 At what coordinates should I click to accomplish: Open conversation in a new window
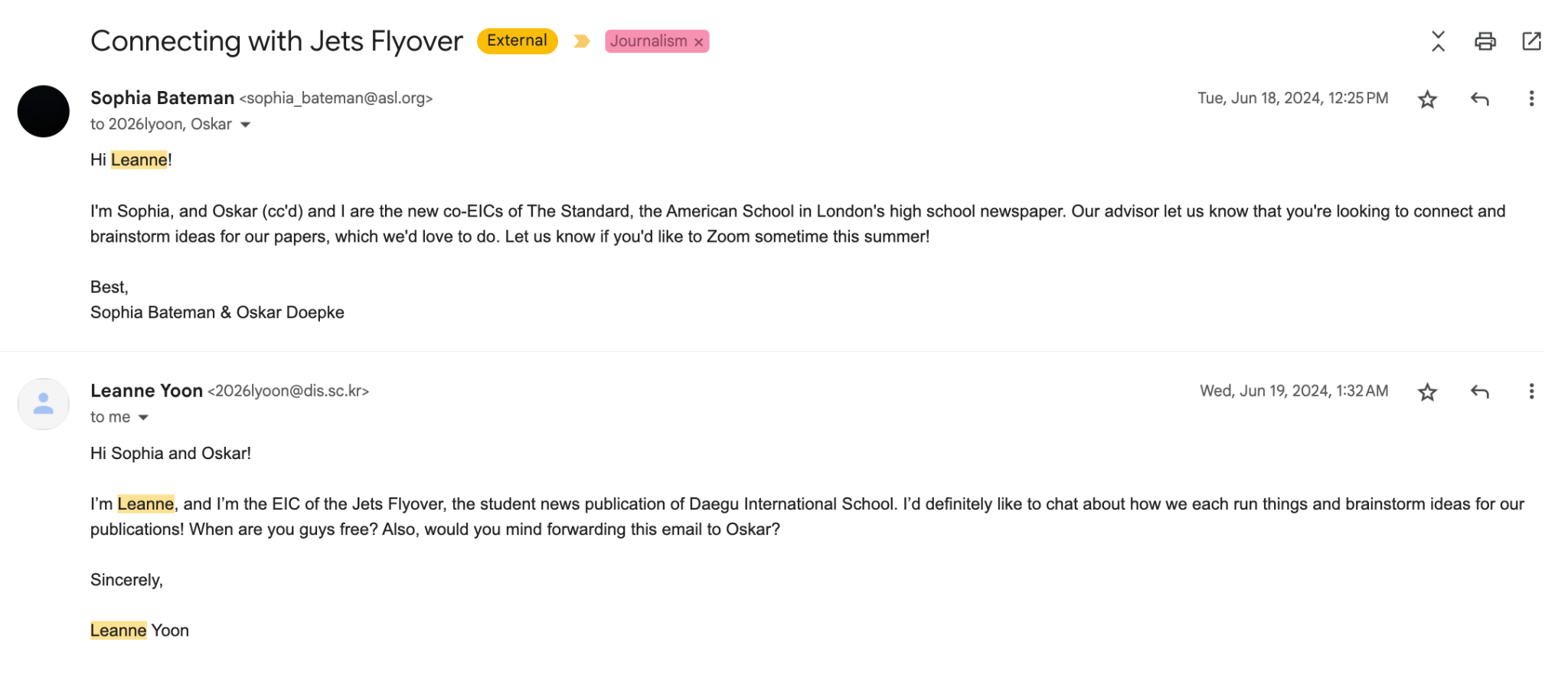tap(1531, 41)
